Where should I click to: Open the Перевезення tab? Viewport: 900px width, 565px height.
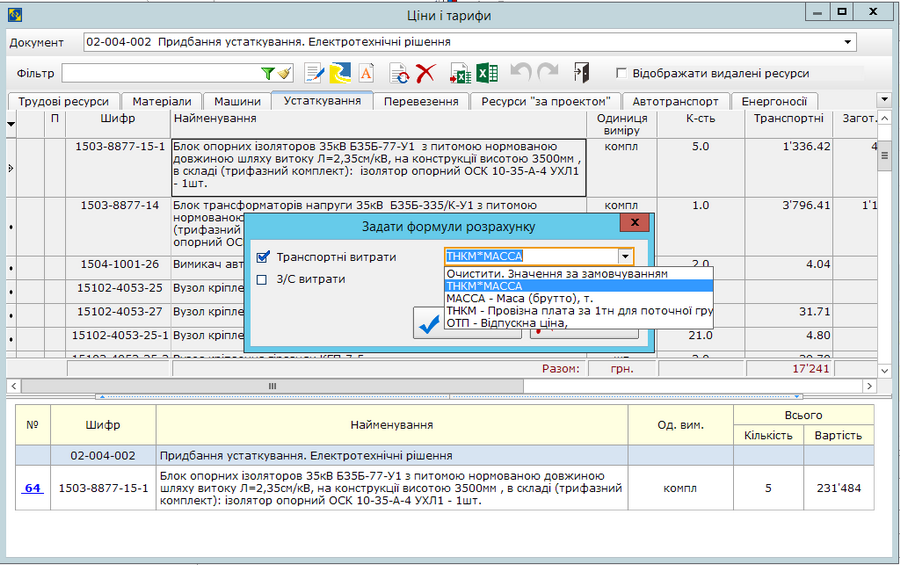pos(421,101)
